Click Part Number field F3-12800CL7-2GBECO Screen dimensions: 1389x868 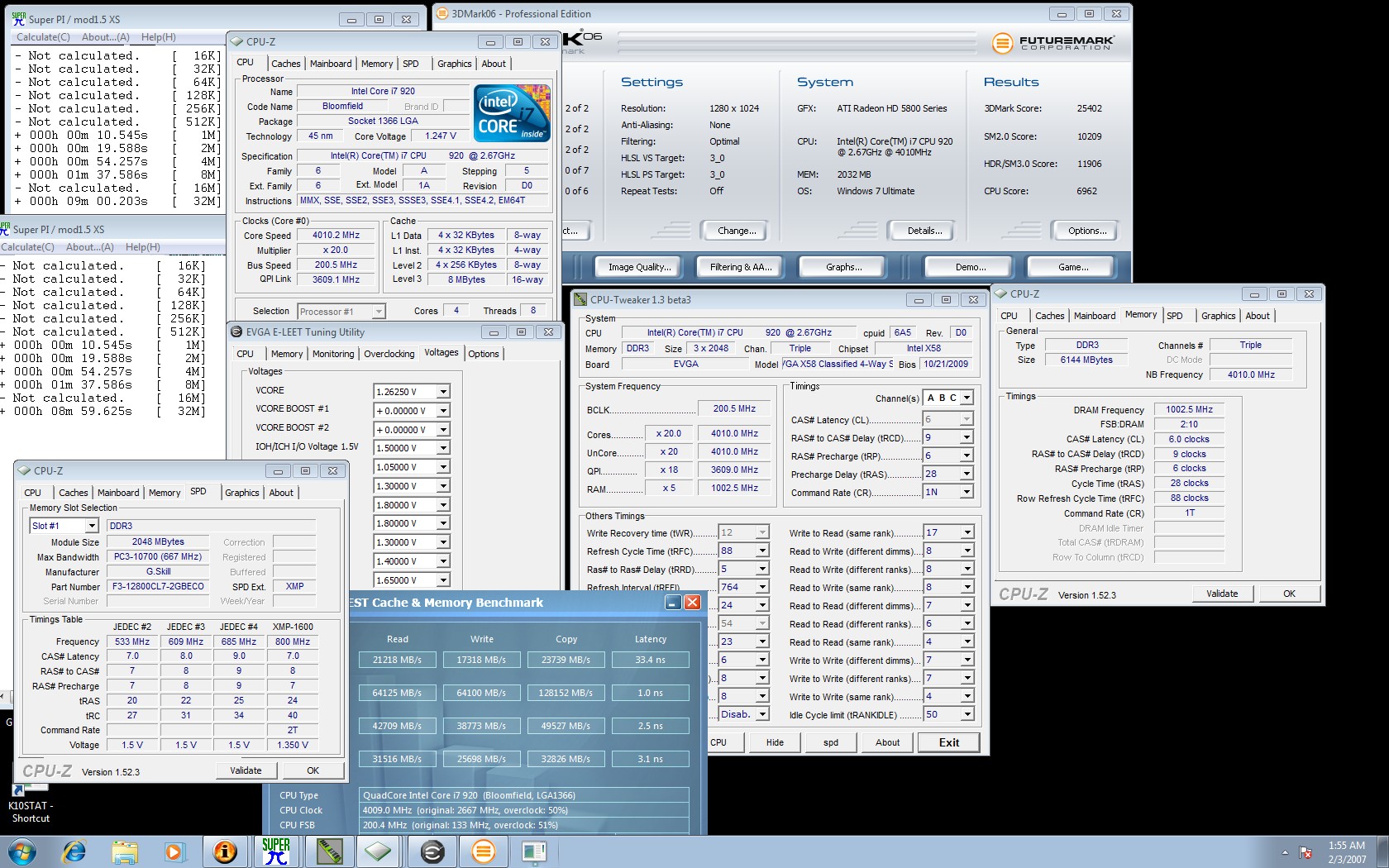coord(158,586)
